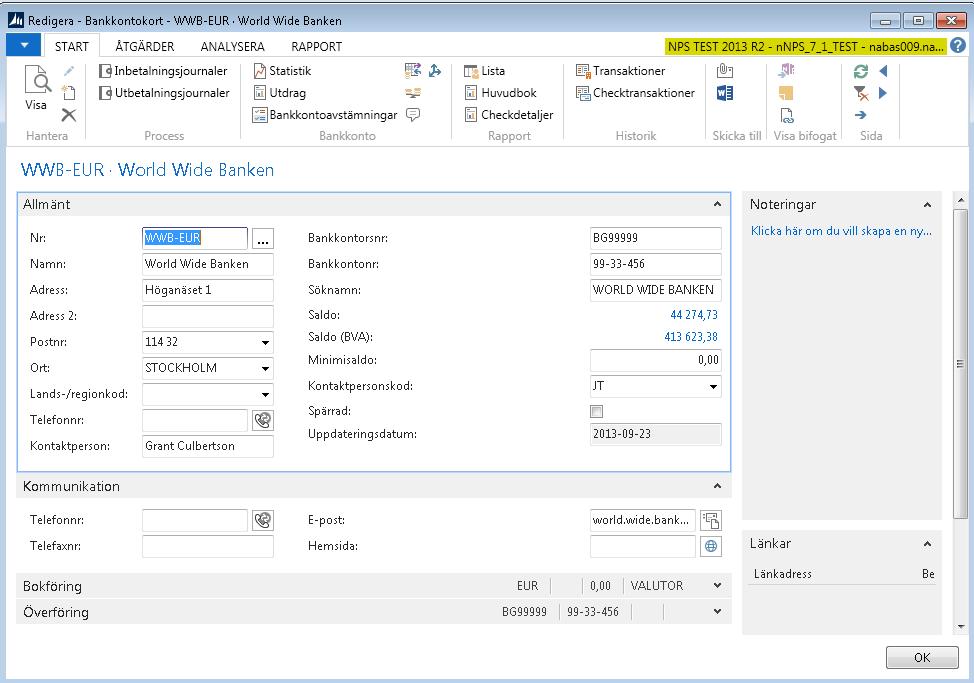Click the dimensions grid icon in Bankkonto group
This screenshot has height=683, width=974.
[x=413, y=71]
